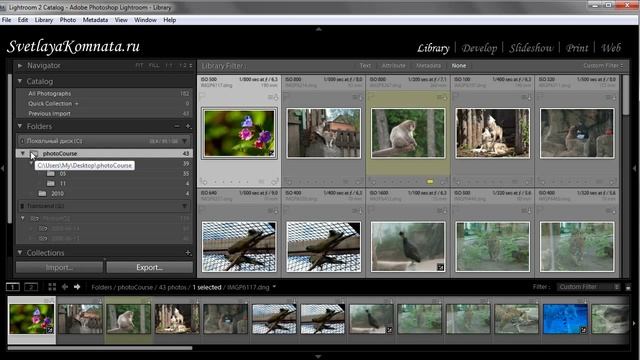Switch to the Web module
Screen dimensions: 640x360
pyautogui.click(x=611, y=48)
